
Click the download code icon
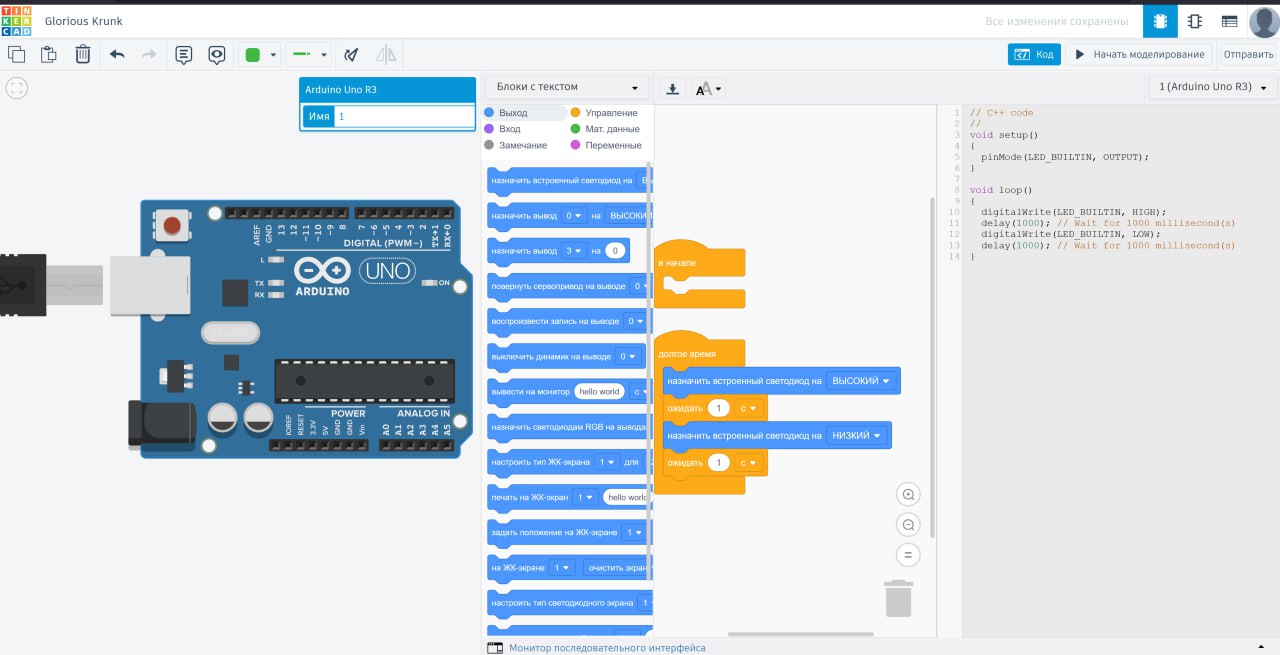pyautogui.click(x=673, y=88)
